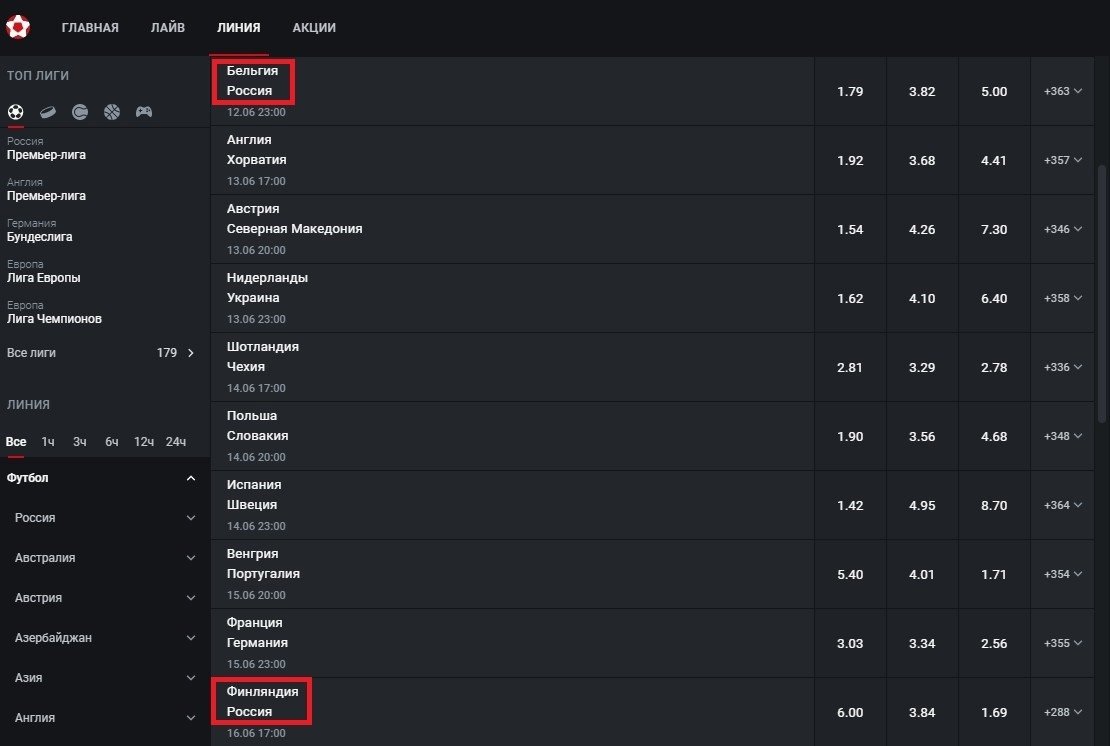
Task: Select the hockey puck sport icon
Action: (47, 112)
